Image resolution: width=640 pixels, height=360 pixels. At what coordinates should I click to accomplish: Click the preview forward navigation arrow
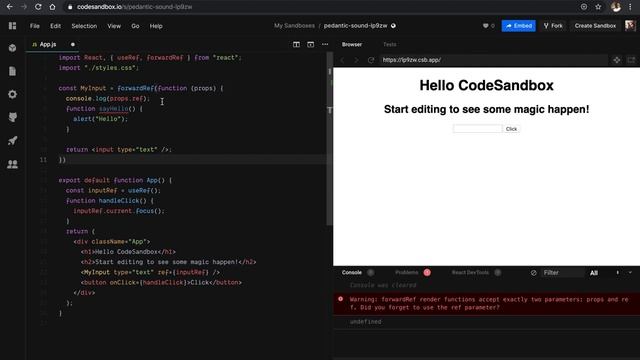tap(356, 60)
